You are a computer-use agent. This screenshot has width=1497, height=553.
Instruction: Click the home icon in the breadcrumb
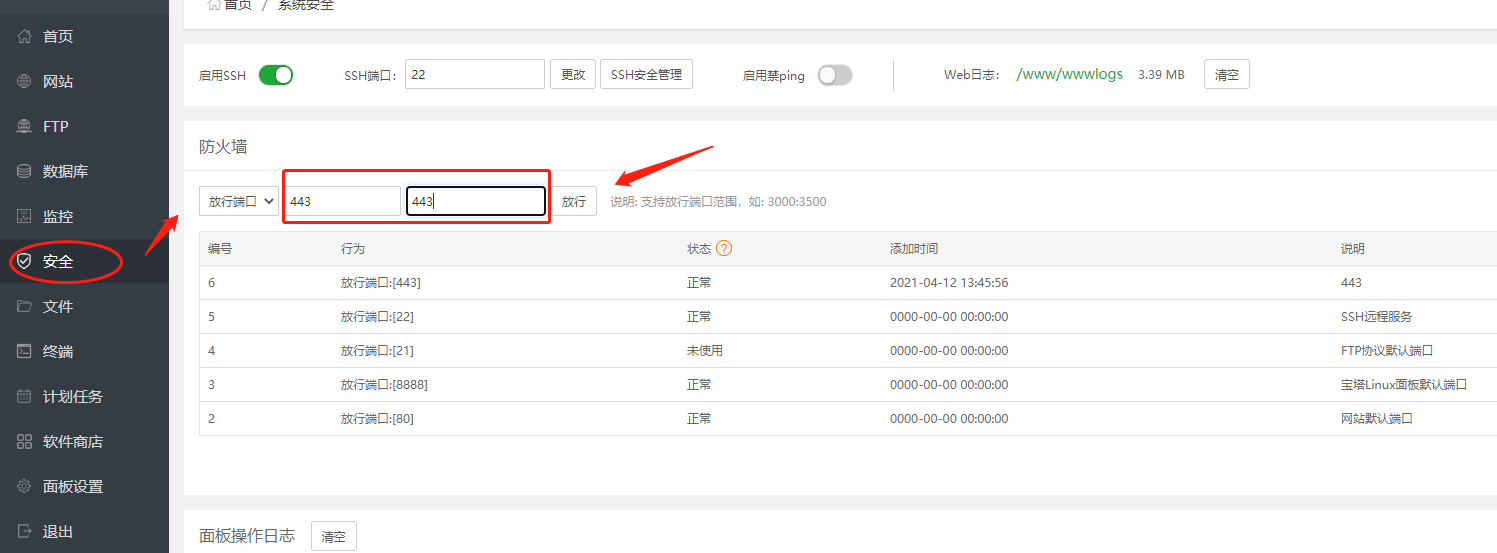[x=213, y=5]
